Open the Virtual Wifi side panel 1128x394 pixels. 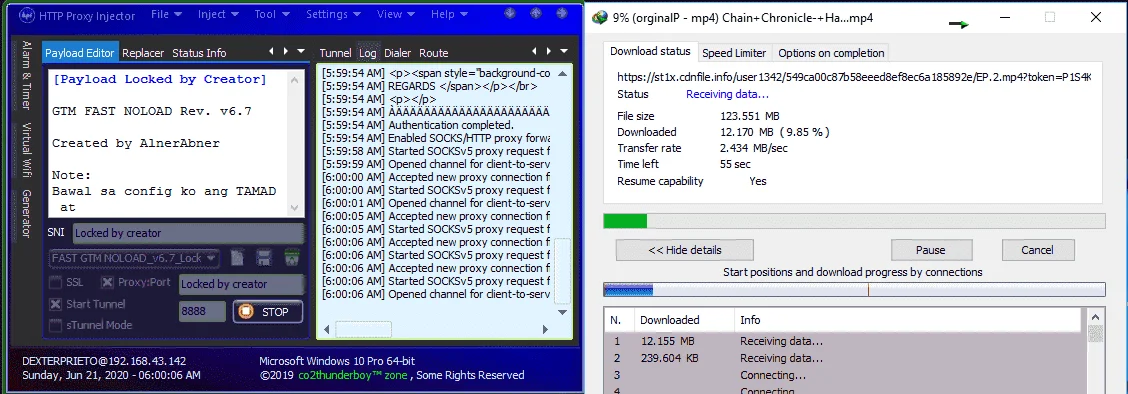pos(26,150)
